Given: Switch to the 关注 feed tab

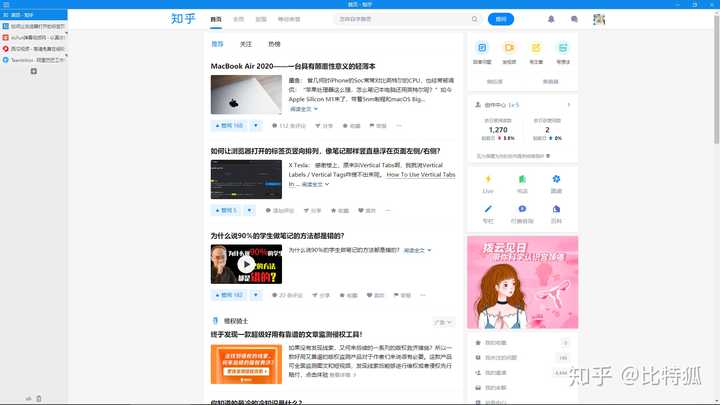Looking at the screenshot, I should click(246, 44).
